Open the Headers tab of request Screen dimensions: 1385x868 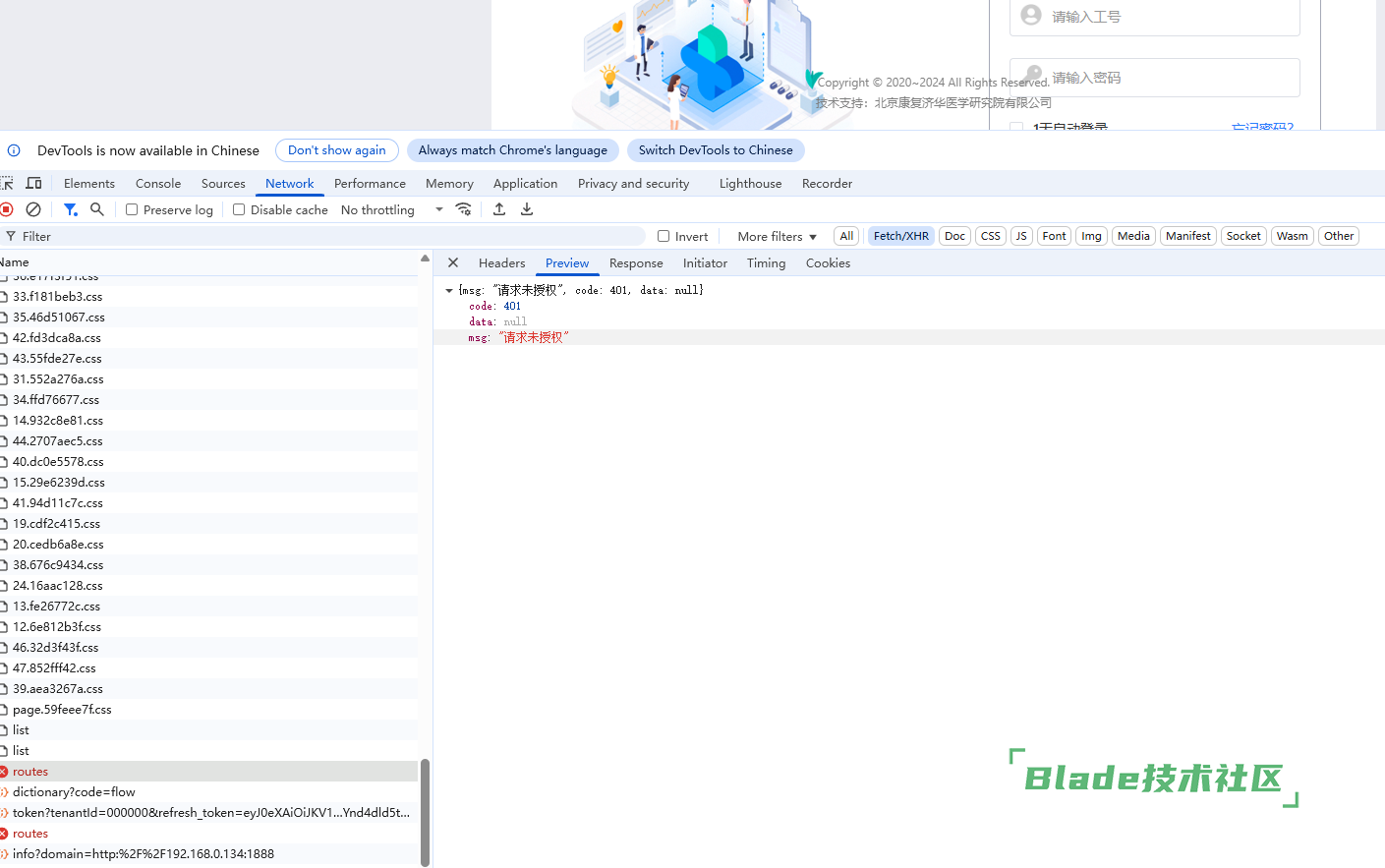point(501,262)
